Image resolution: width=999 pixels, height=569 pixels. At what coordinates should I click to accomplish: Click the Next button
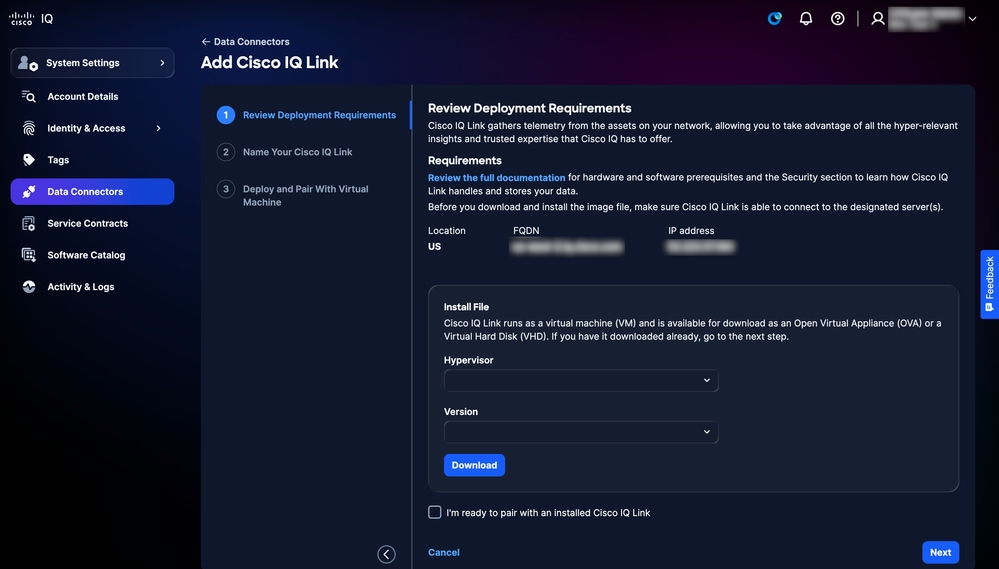[940, 552]
